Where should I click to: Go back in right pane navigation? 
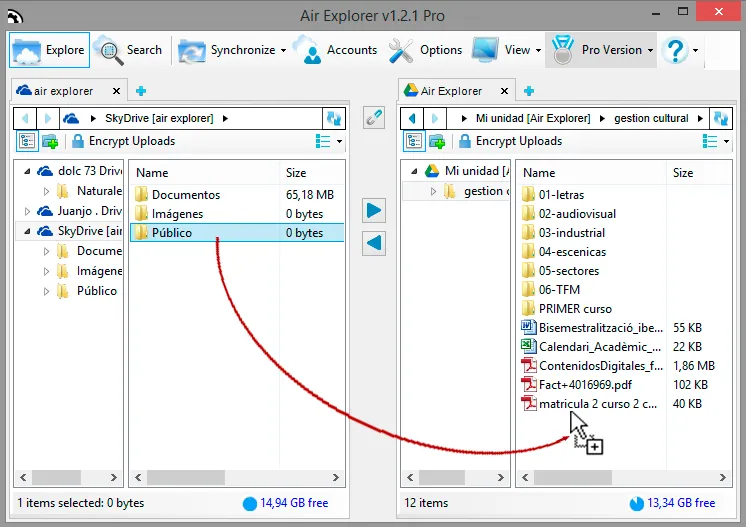pyautogui.click(x=412, y=118)
